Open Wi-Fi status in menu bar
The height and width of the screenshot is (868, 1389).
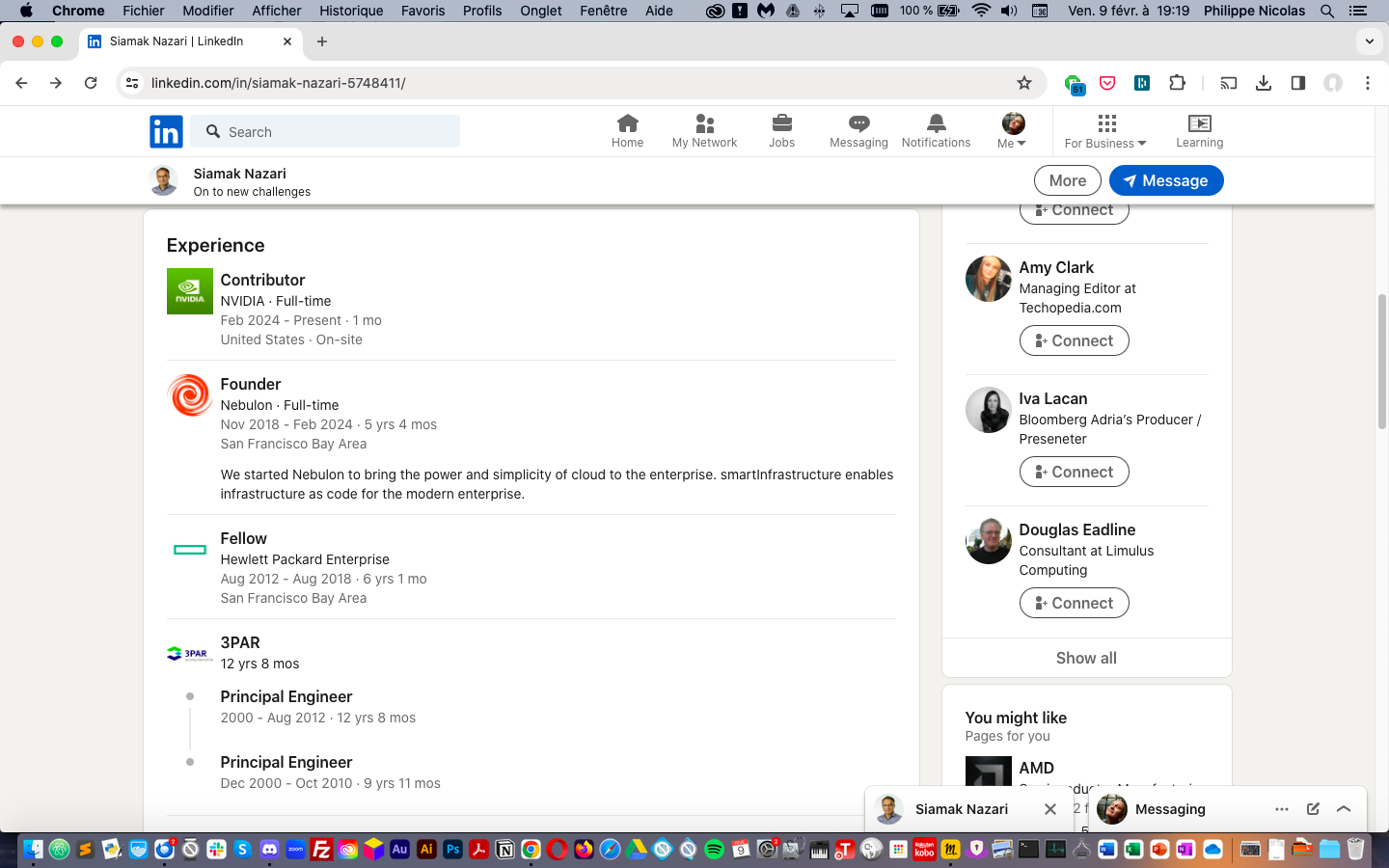[x=981, y=11]
